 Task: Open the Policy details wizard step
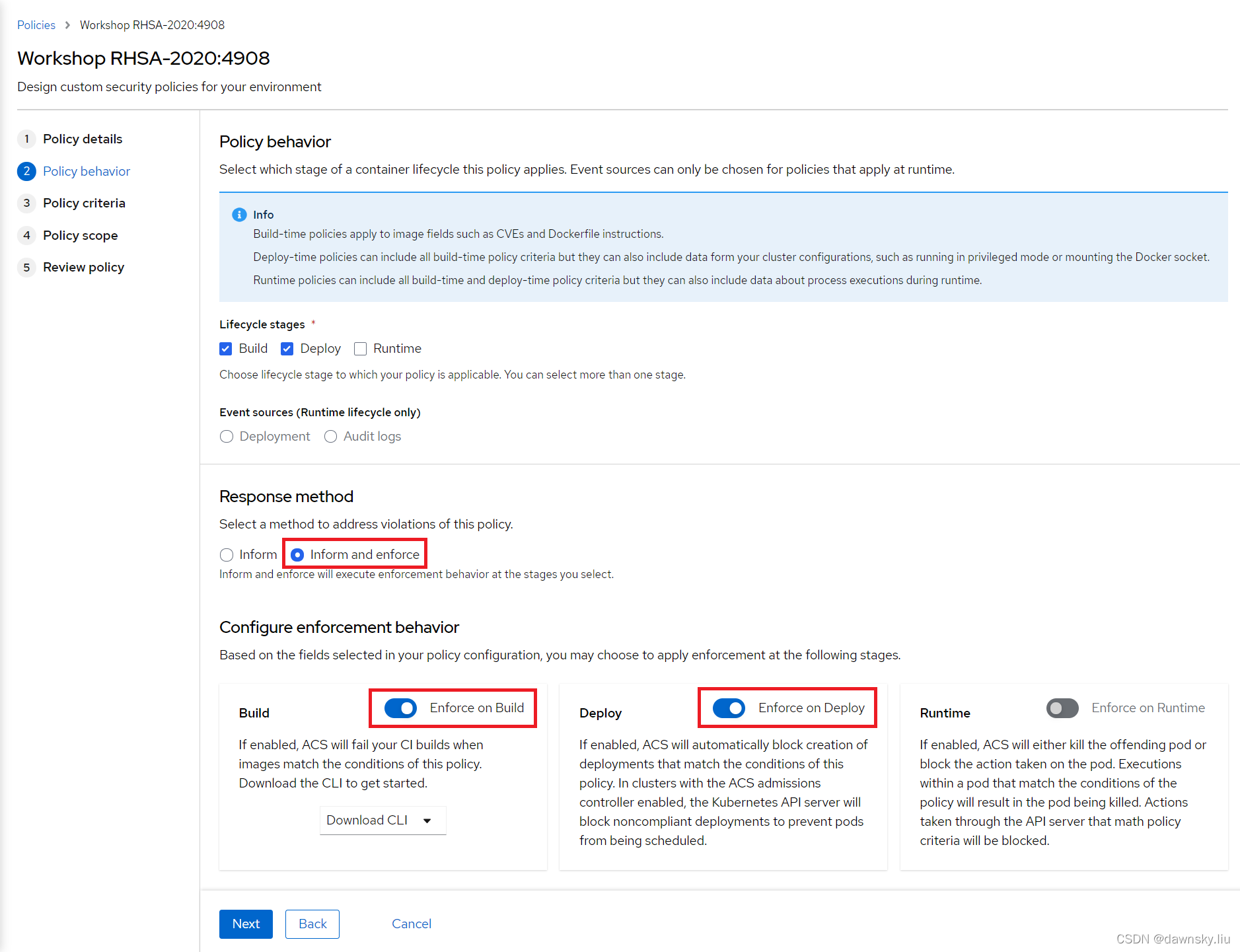click(x=83, y=139)
